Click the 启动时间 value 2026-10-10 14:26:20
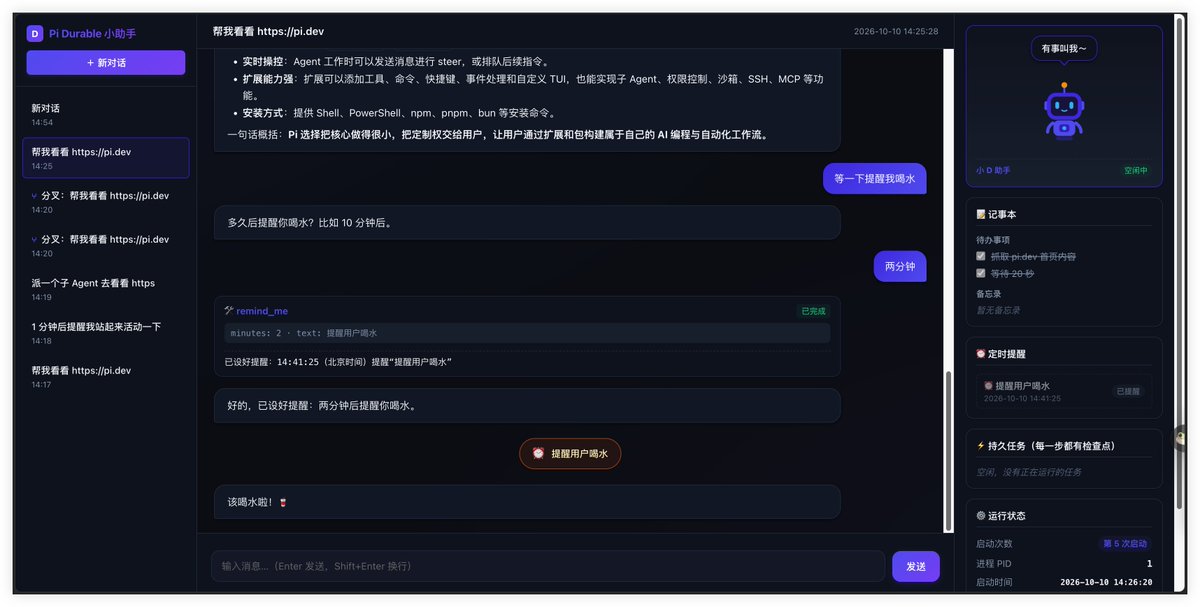This screenshot has width=1200, height=607. point(1106,582)
